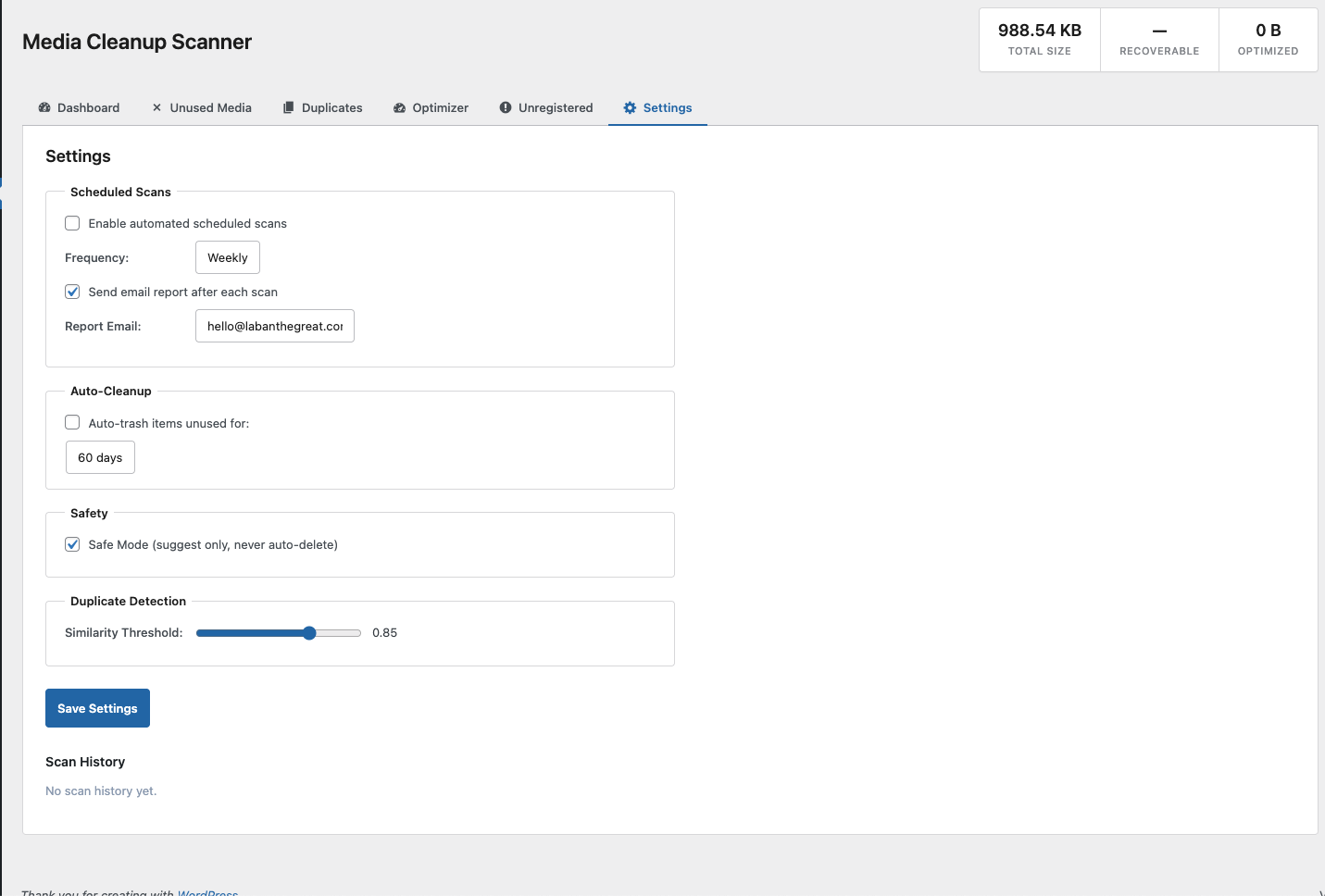Click the Settings gear icon
The width and height of the screenshot is (1325, 896).
[x=631, y=107]
